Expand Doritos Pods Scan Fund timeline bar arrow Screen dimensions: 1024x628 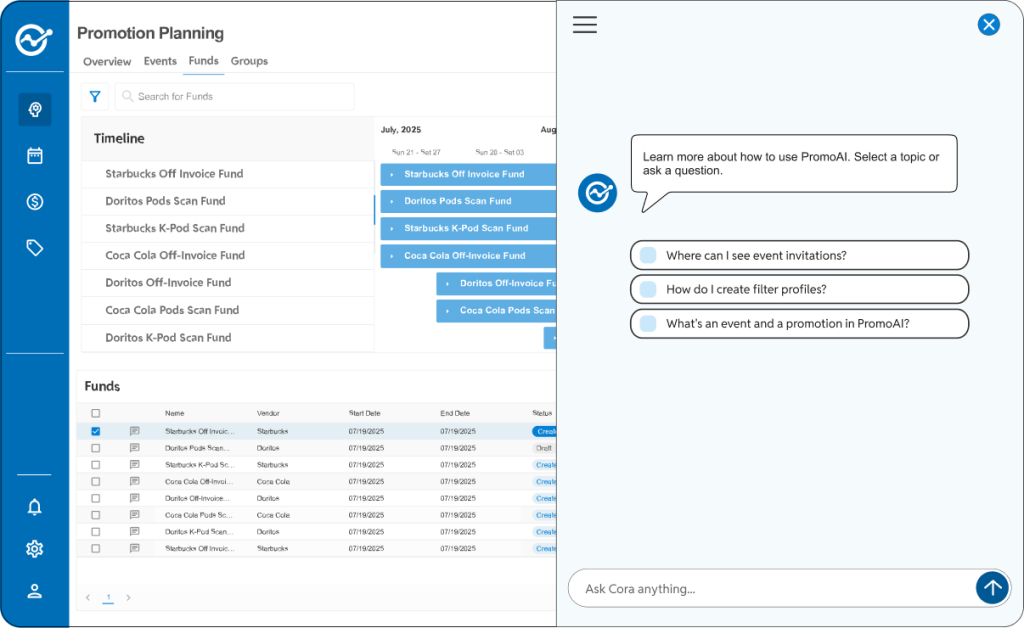[392, 201]
